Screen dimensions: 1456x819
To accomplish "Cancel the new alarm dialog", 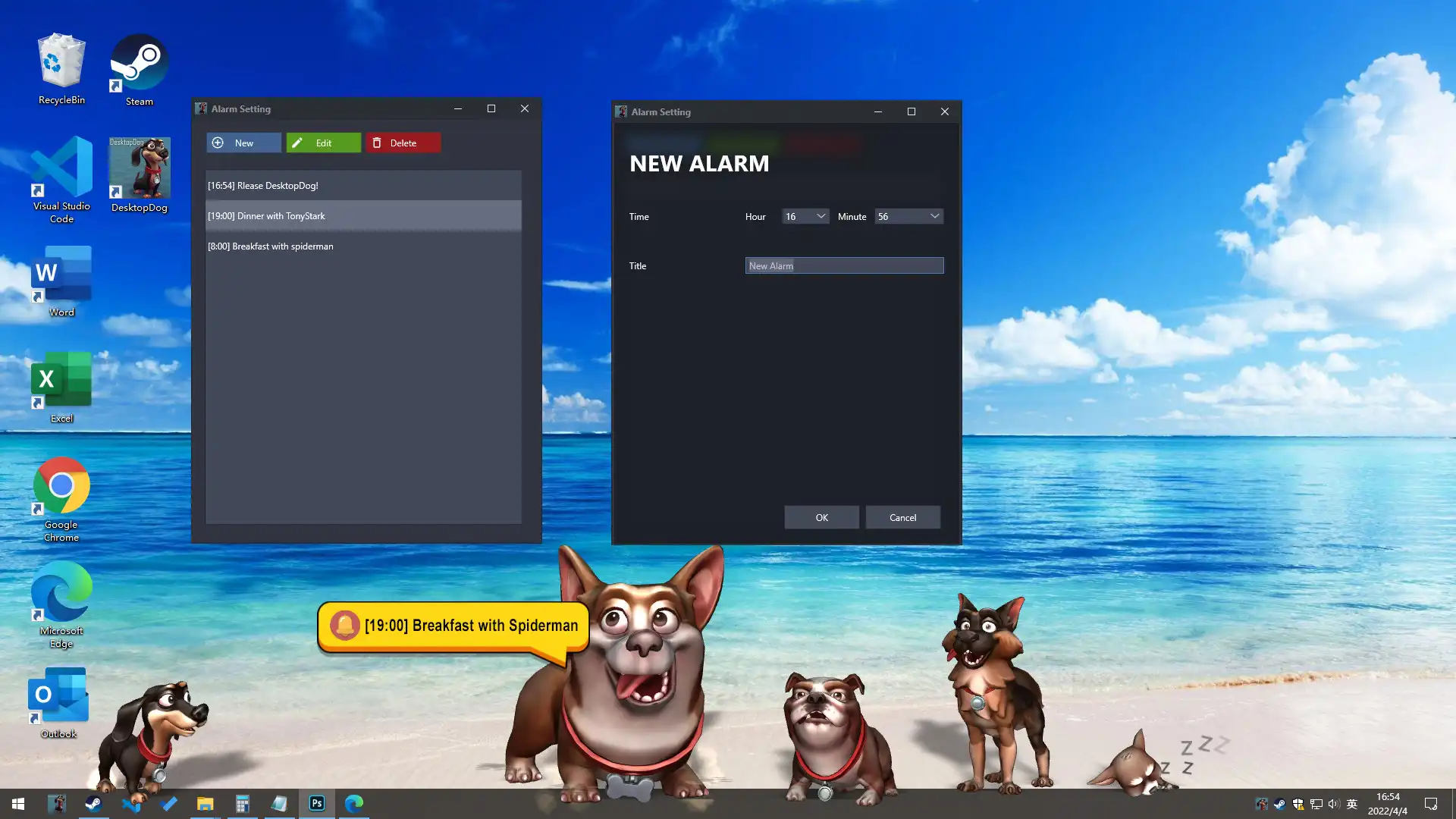I will tap(902, 517).
